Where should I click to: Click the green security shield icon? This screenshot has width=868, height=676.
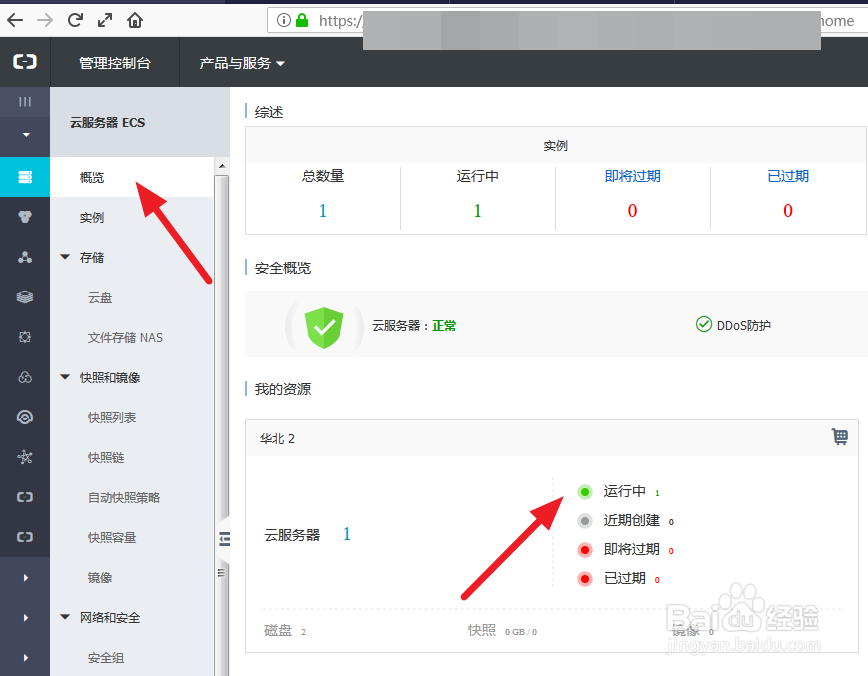pos(324,327)
